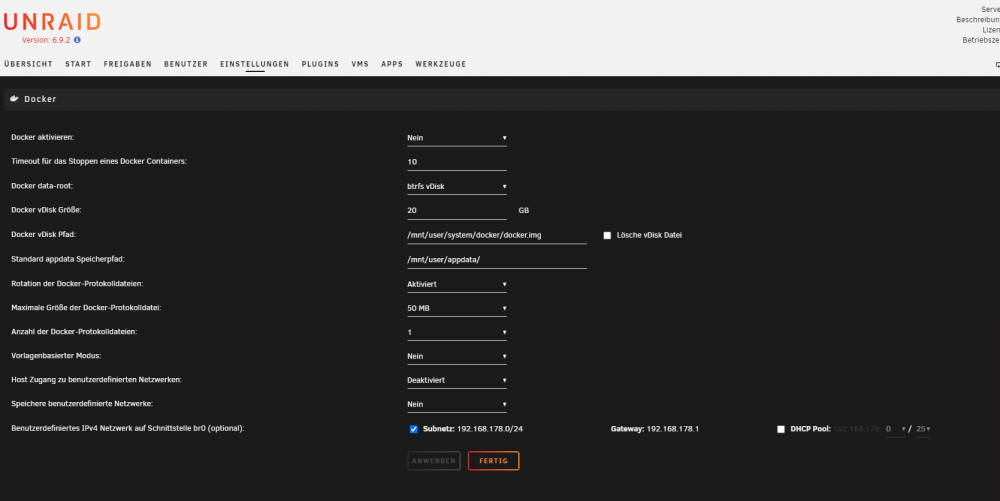Click the Docker stop timeout field
Screen dimensions: 1000x501
[x=457, y=162]
